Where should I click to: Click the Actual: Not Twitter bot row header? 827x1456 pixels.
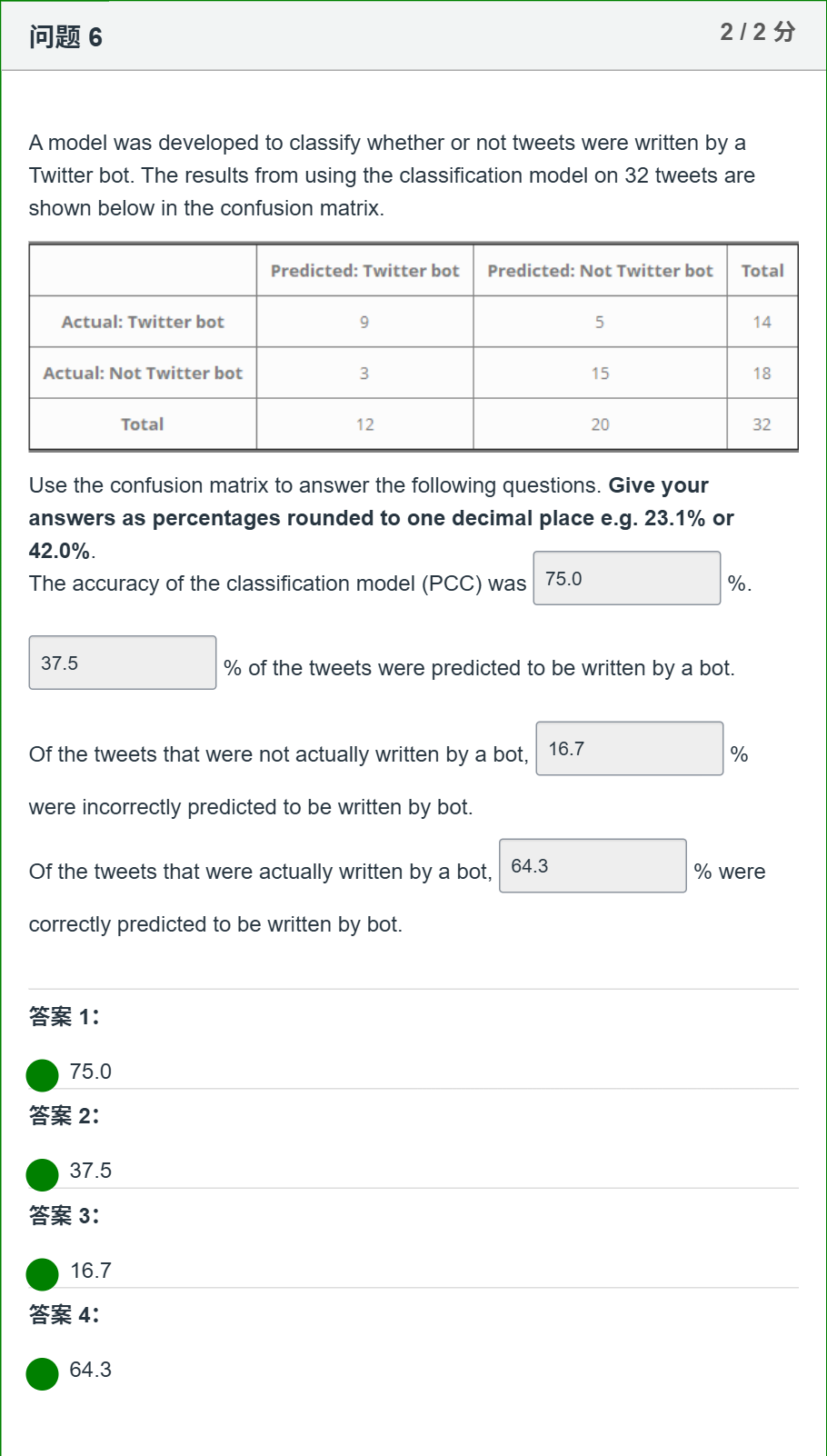(143, 373)
